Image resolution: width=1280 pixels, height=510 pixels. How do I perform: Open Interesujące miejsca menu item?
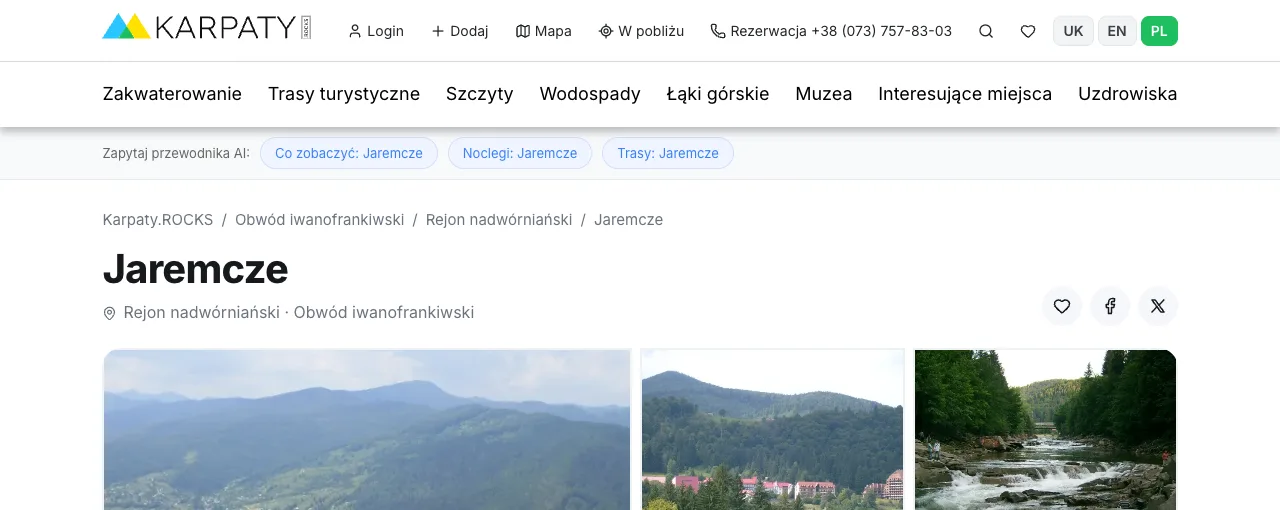(x=965, y=94)
